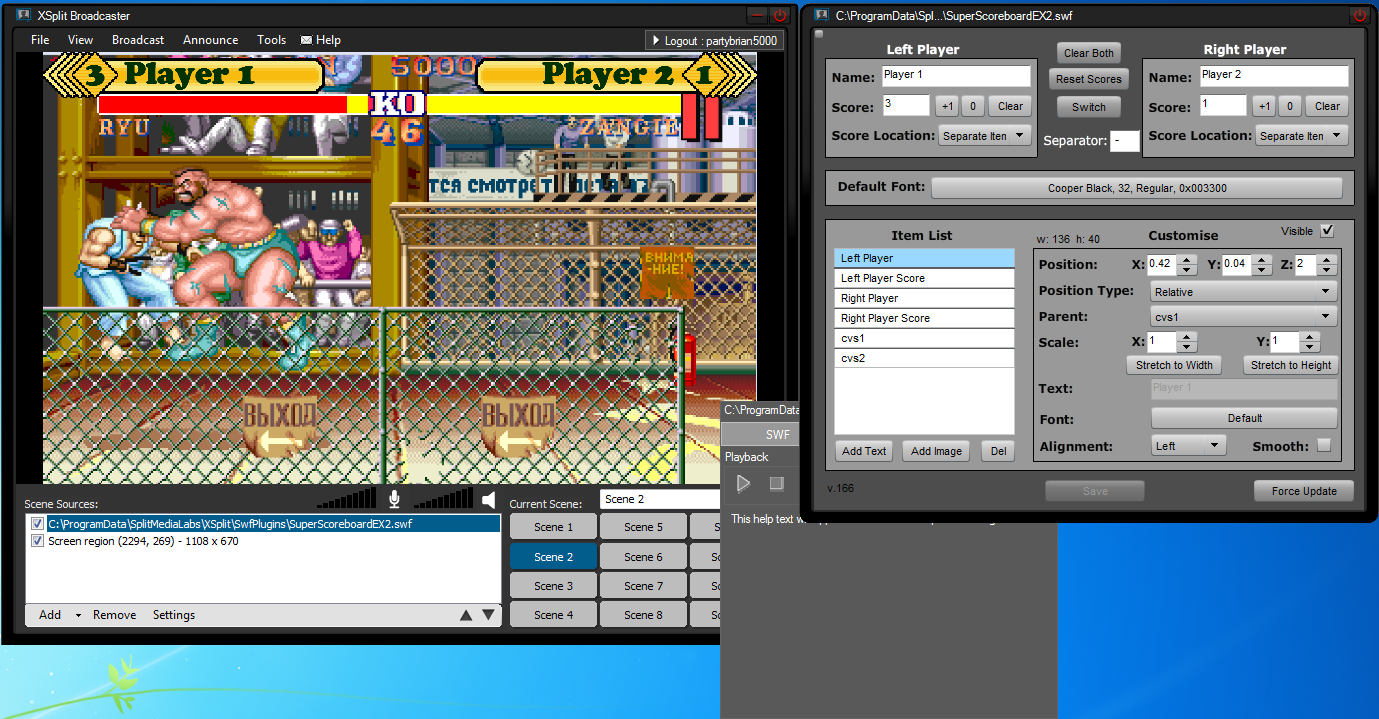Viewport: 1379px width, 719px height.
Task: Mute the microphone in XSplit
Action: click(394, 499)
